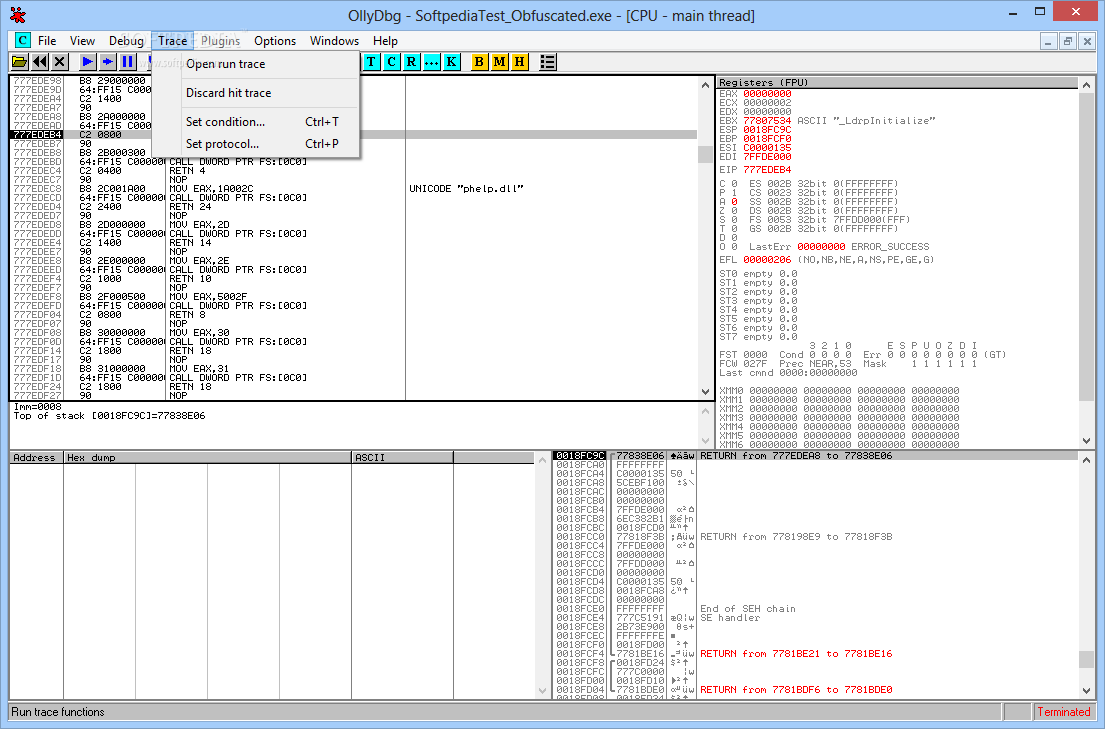The width and height of the screenshot is (1105, 729).
Task: Click the Address column header in dump
Action: click(x=37, y=458)
